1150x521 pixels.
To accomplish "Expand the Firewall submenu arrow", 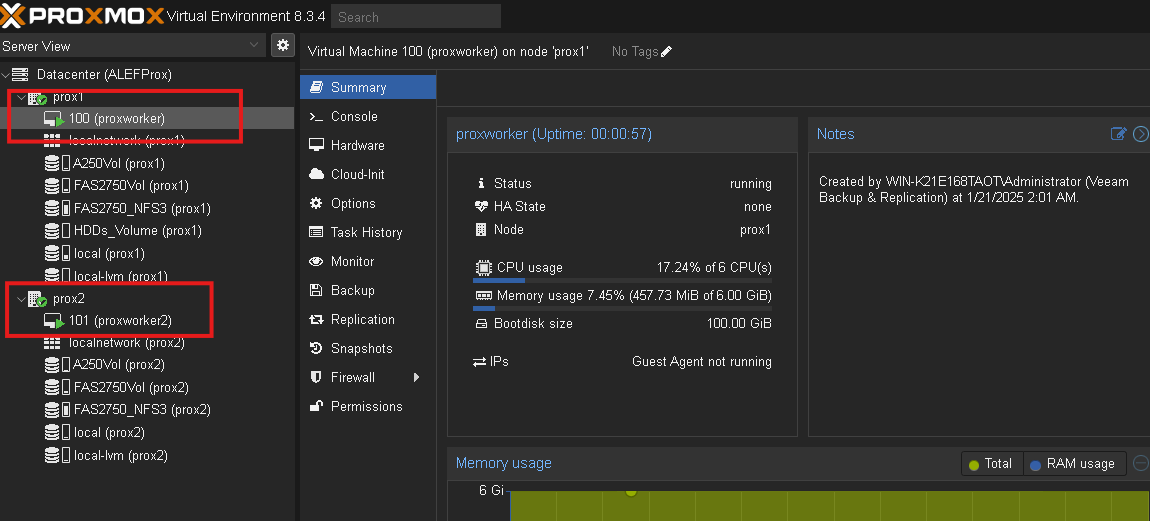I will pos(417,377).
